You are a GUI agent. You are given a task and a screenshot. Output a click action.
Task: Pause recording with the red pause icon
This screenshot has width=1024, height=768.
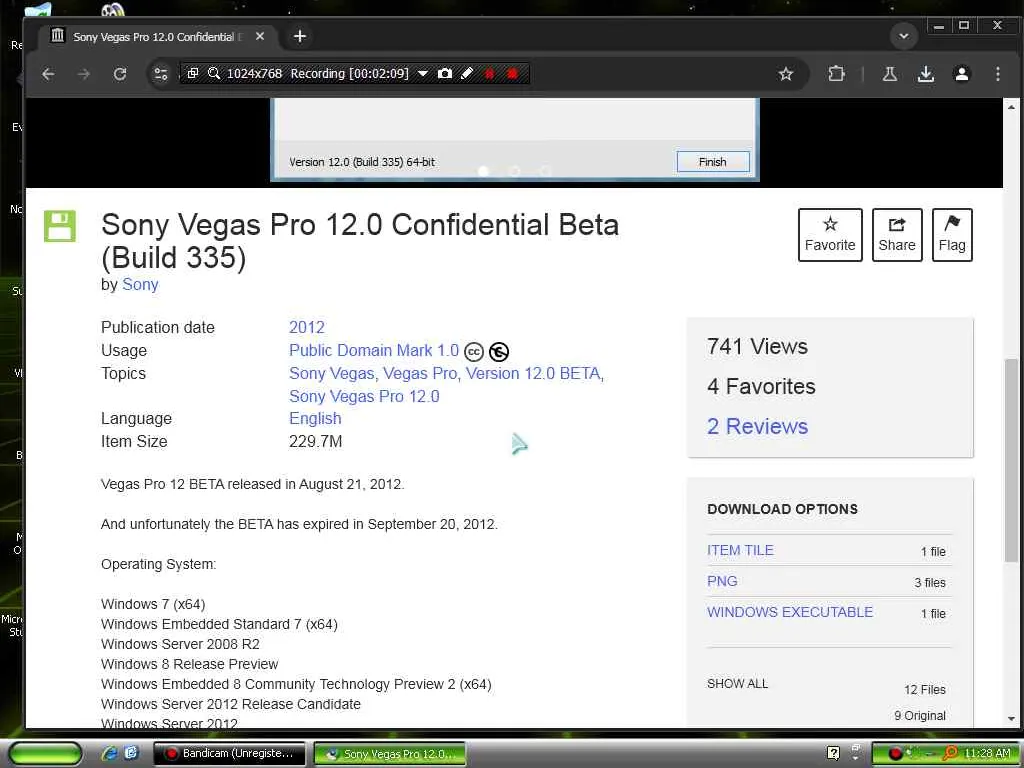(x=489, y=73)
